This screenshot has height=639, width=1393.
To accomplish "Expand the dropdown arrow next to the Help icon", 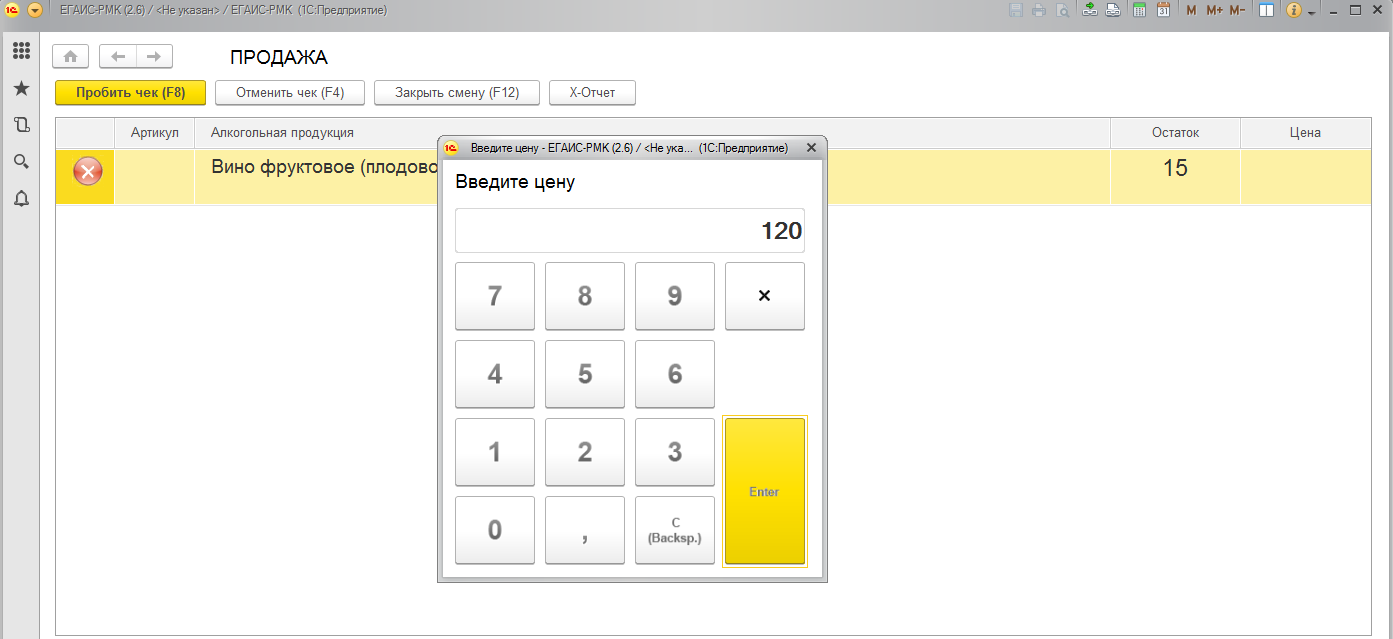I will (1311, 11).
